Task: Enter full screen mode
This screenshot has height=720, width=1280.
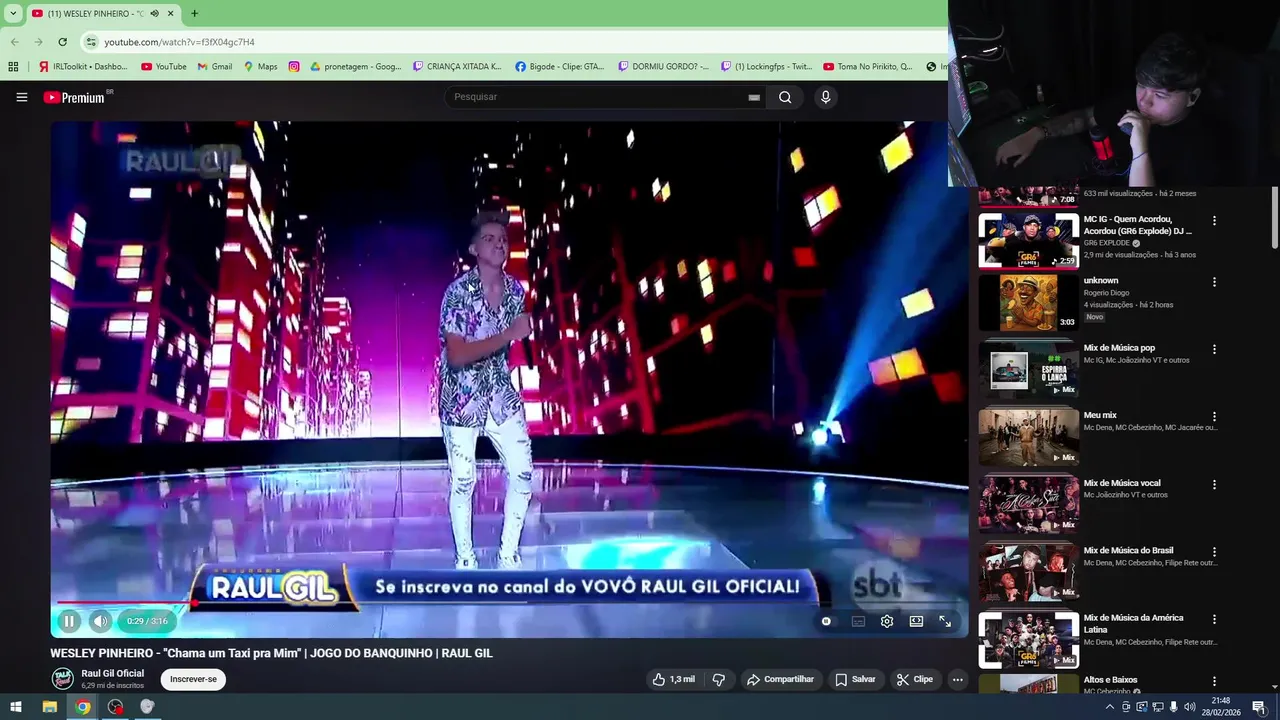Action: click(x=945, y=621)
